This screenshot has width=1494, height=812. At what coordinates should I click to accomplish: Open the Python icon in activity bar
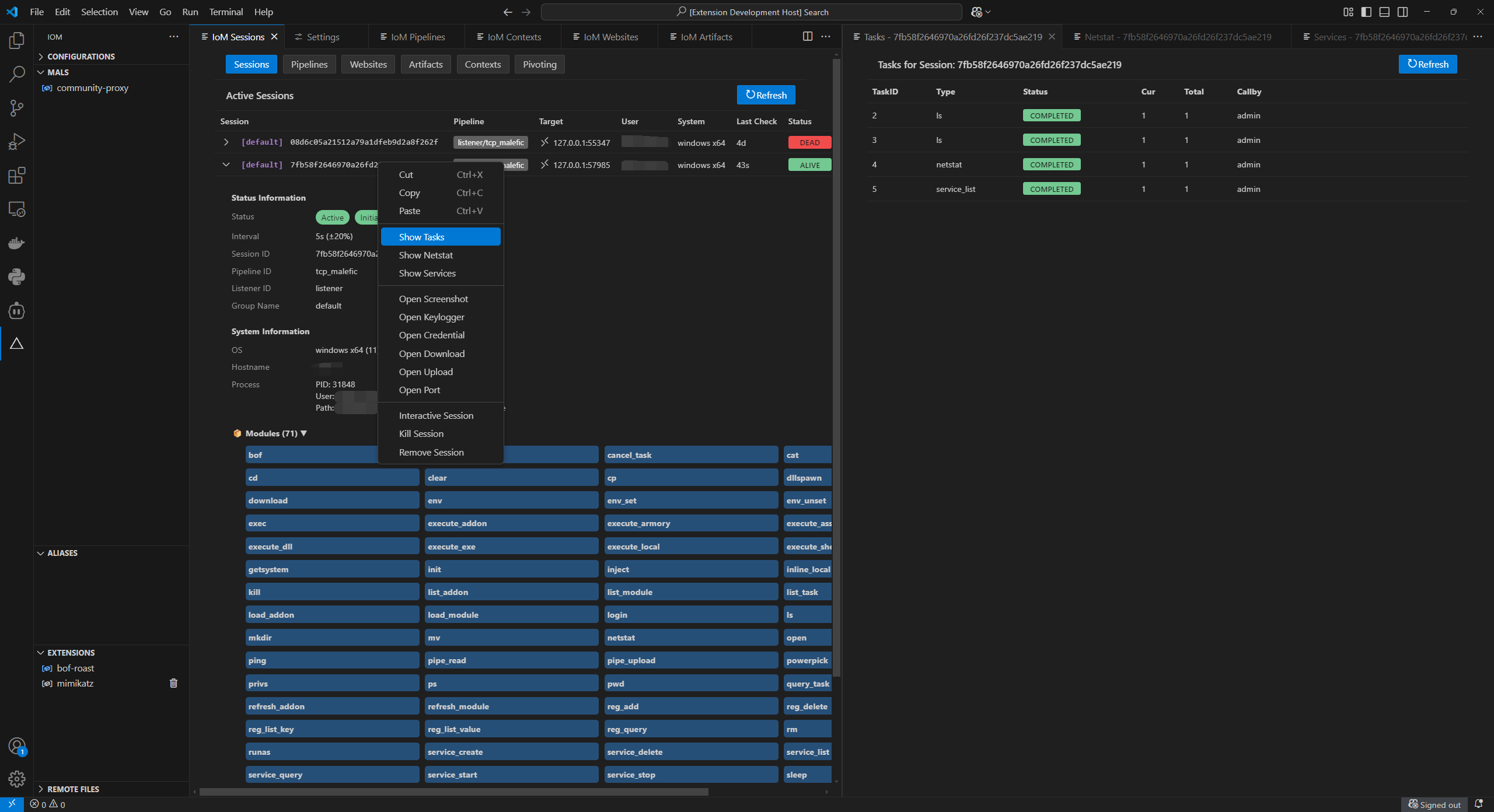coord(16,276)
